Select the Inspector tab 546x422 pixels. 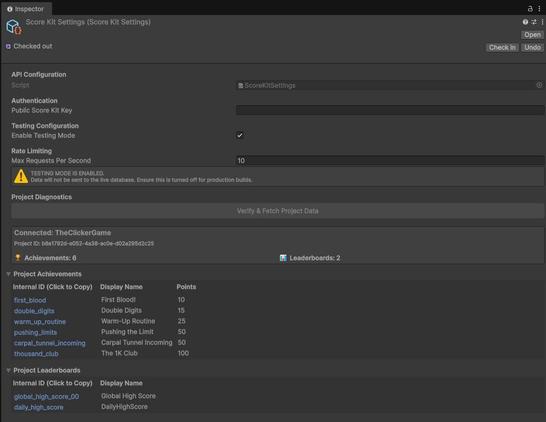26,9
